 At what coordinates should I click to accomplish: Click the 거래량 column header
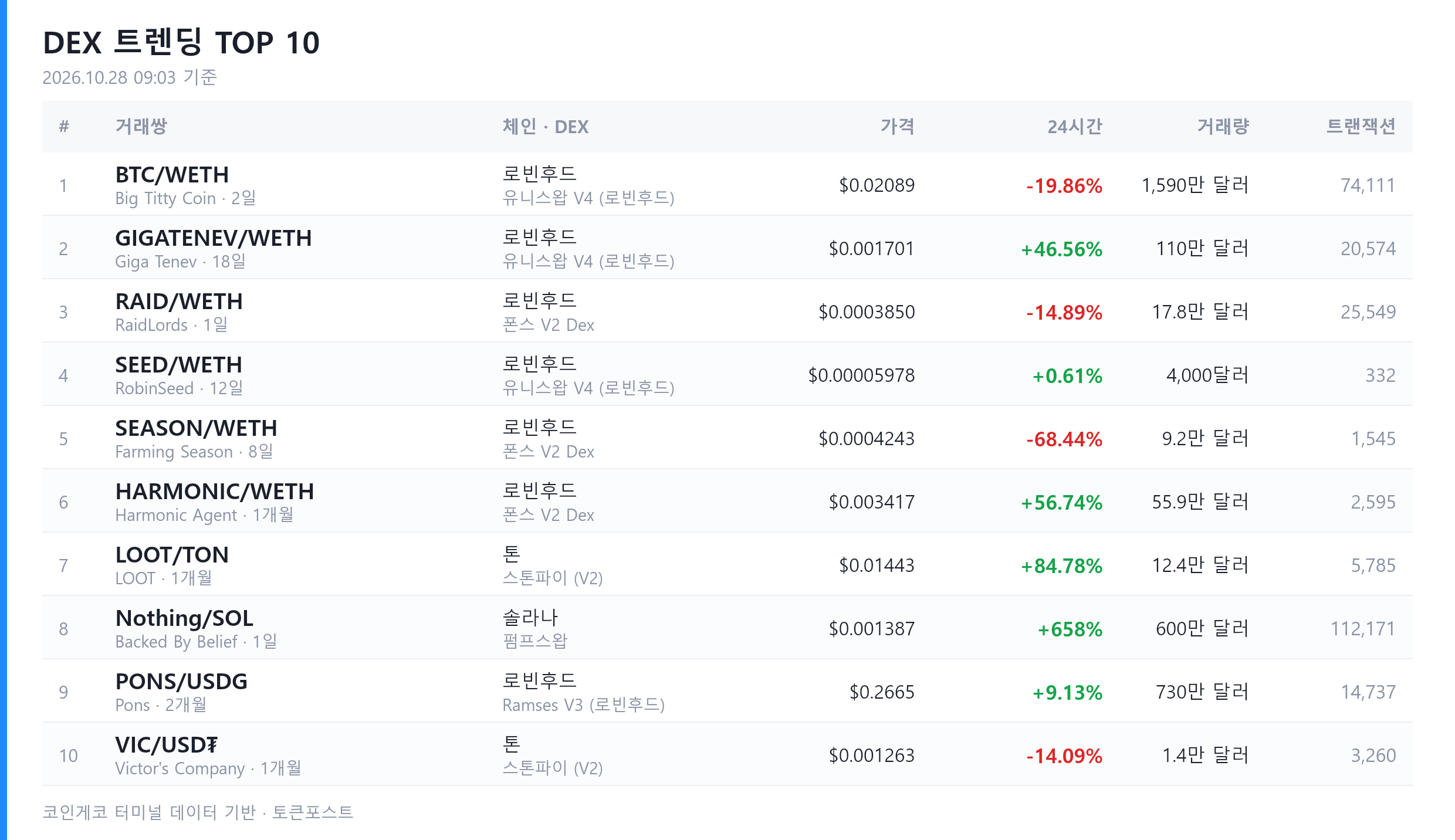point(1223,127)
